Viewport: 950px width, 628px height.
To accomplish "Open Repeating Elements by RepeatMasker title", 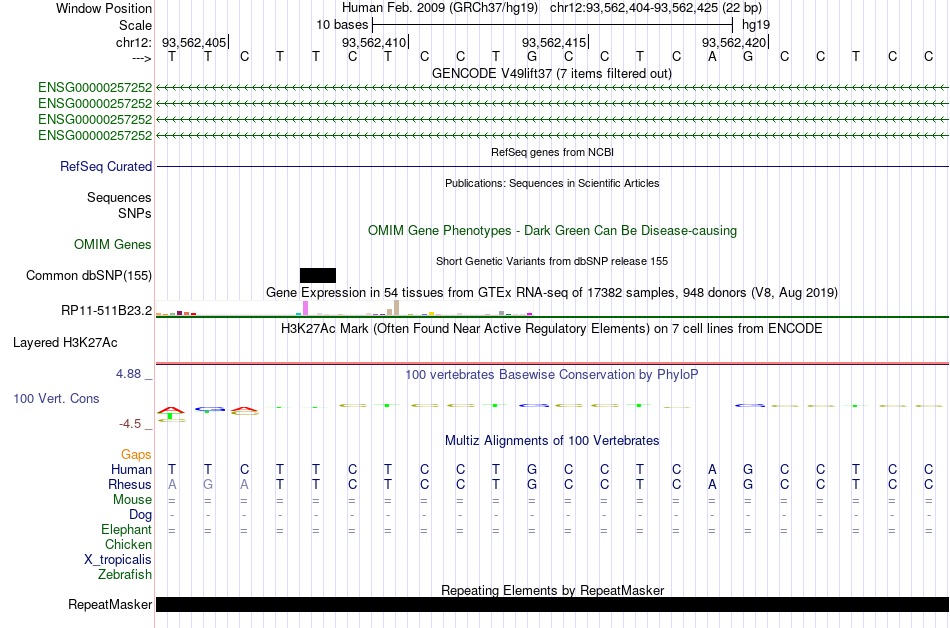I will 552,590.
